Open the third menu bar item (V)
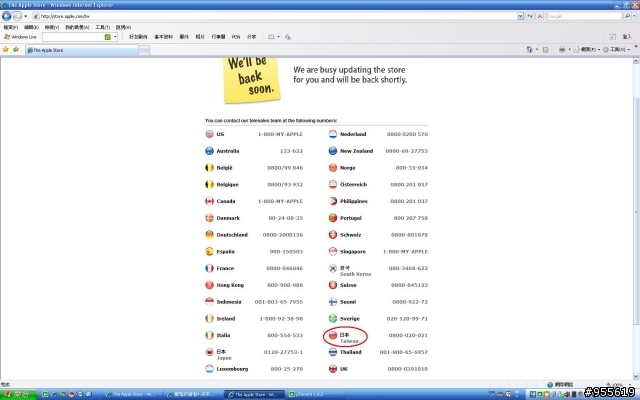This screenshot has height=400, width=640. pyautogui.click(x=52, y=27)
